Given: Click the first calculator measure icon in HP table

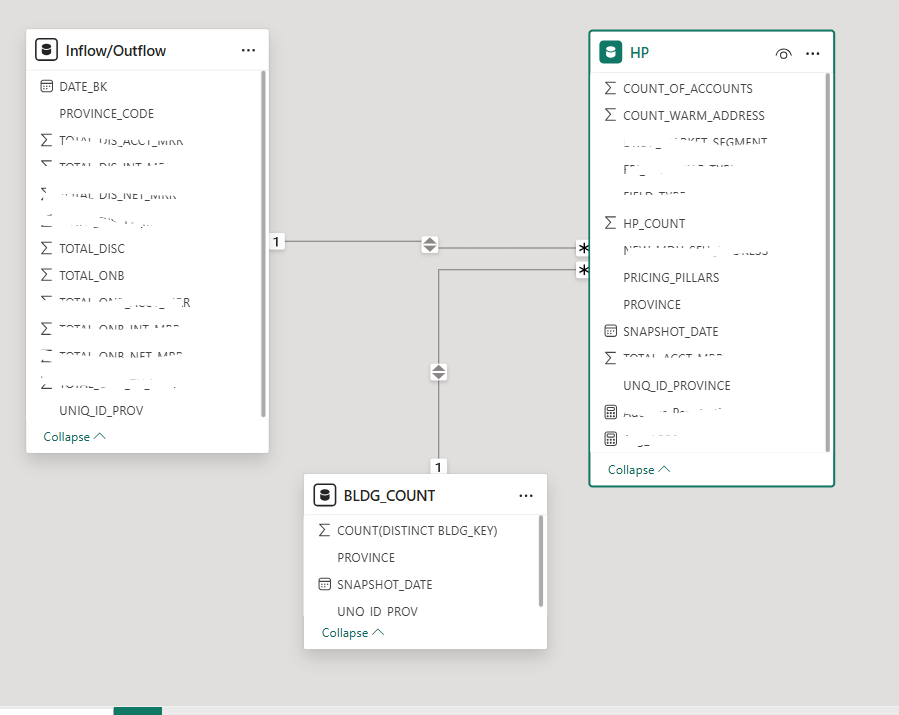Looking at the screenshot, I should pyautogui.click(x=611, y=412).
